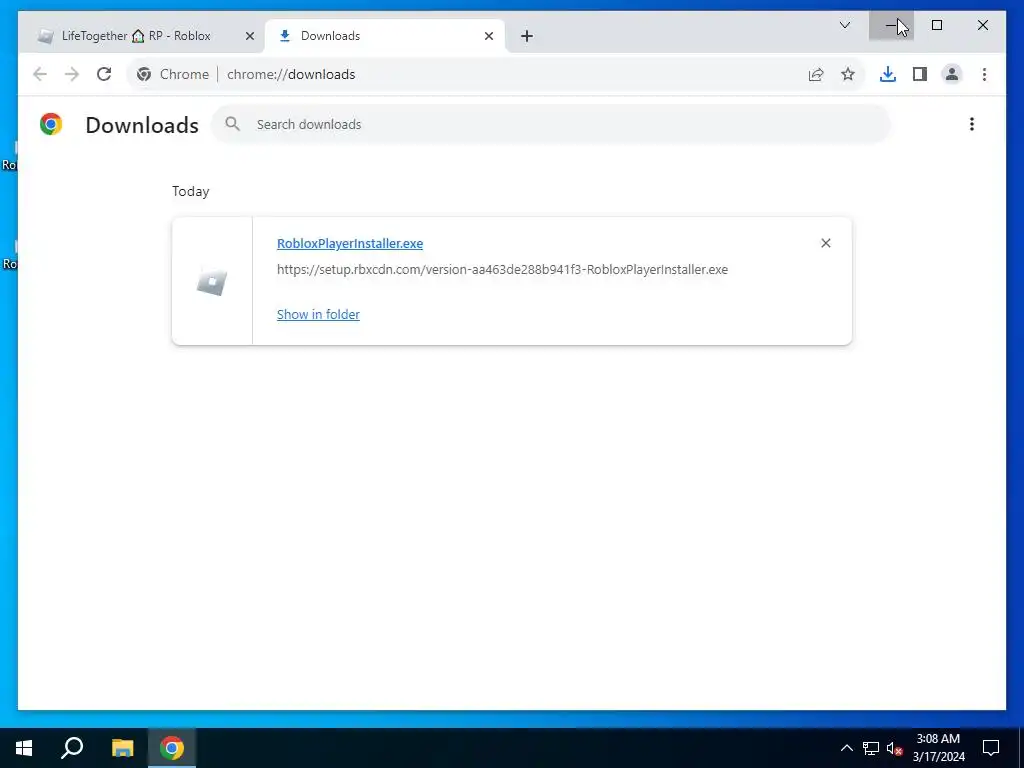
Task: Remove RobloxPlayerInstaller.exe from the list
Action: (x=825, y=243)
